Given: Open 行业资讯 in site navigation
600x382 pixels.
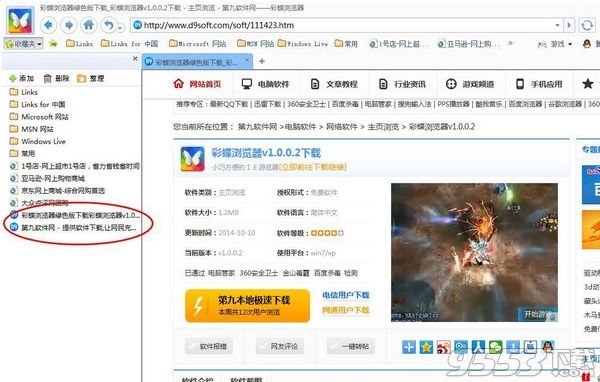Looking at the screenshot, I should (x=402, y=84).
